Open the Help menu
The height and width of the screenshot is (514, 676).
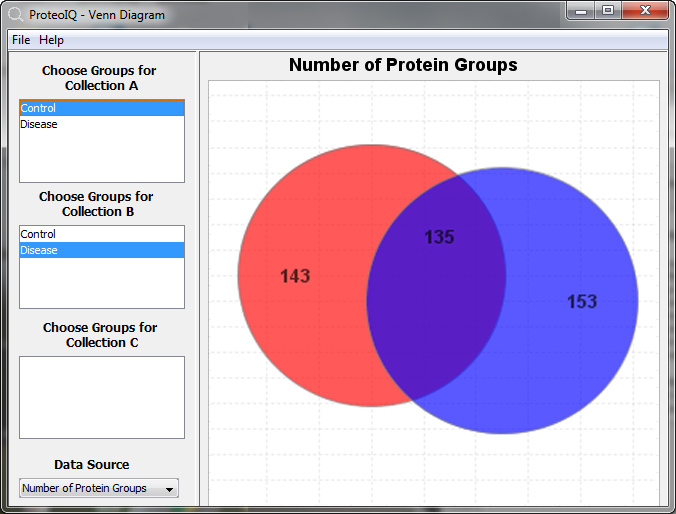pyautogui.click(x=51, y=40)
